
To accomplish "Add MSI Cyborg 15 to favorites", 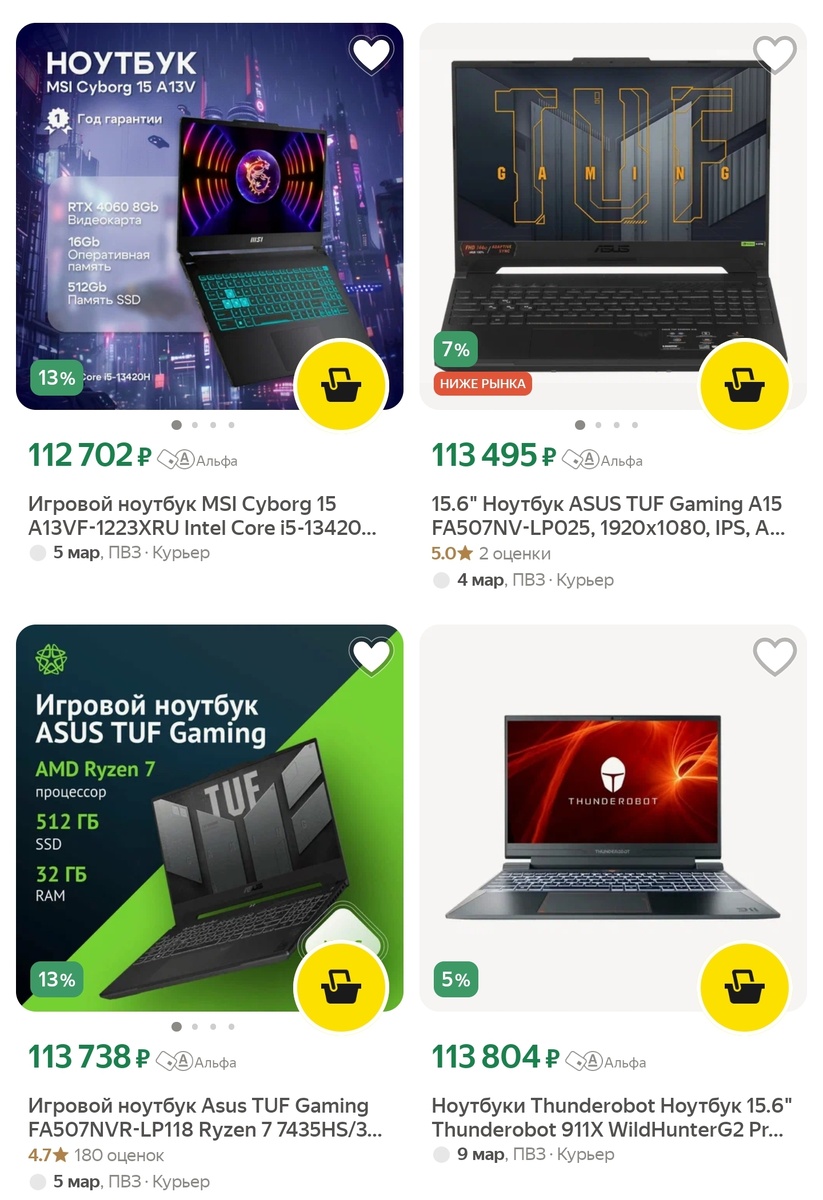I will coord(371,54).
